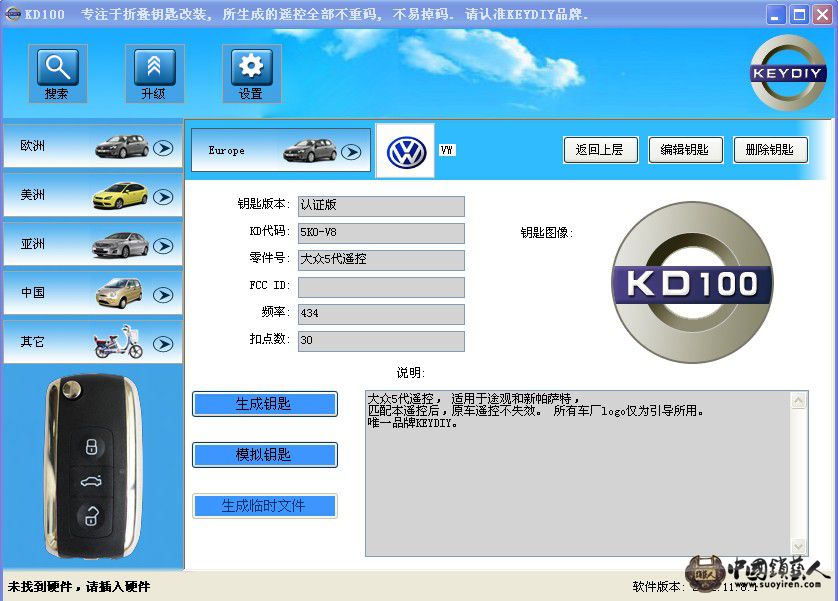Click the 软件版本 label in status bar
Screen dimensions: 838x601
(x=658, y=587)
